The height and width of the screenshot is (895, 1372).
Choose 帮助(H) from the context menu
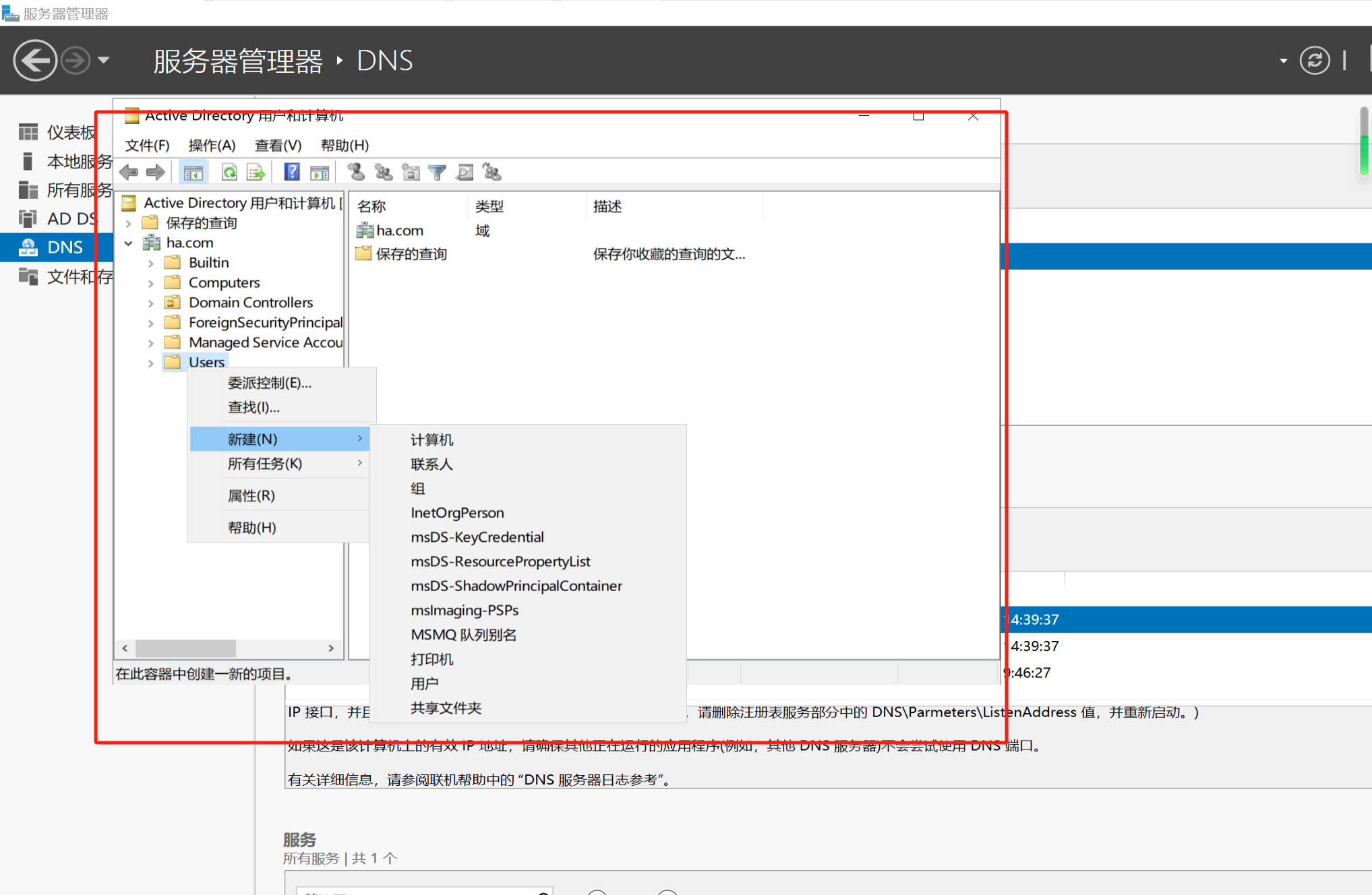280,527
